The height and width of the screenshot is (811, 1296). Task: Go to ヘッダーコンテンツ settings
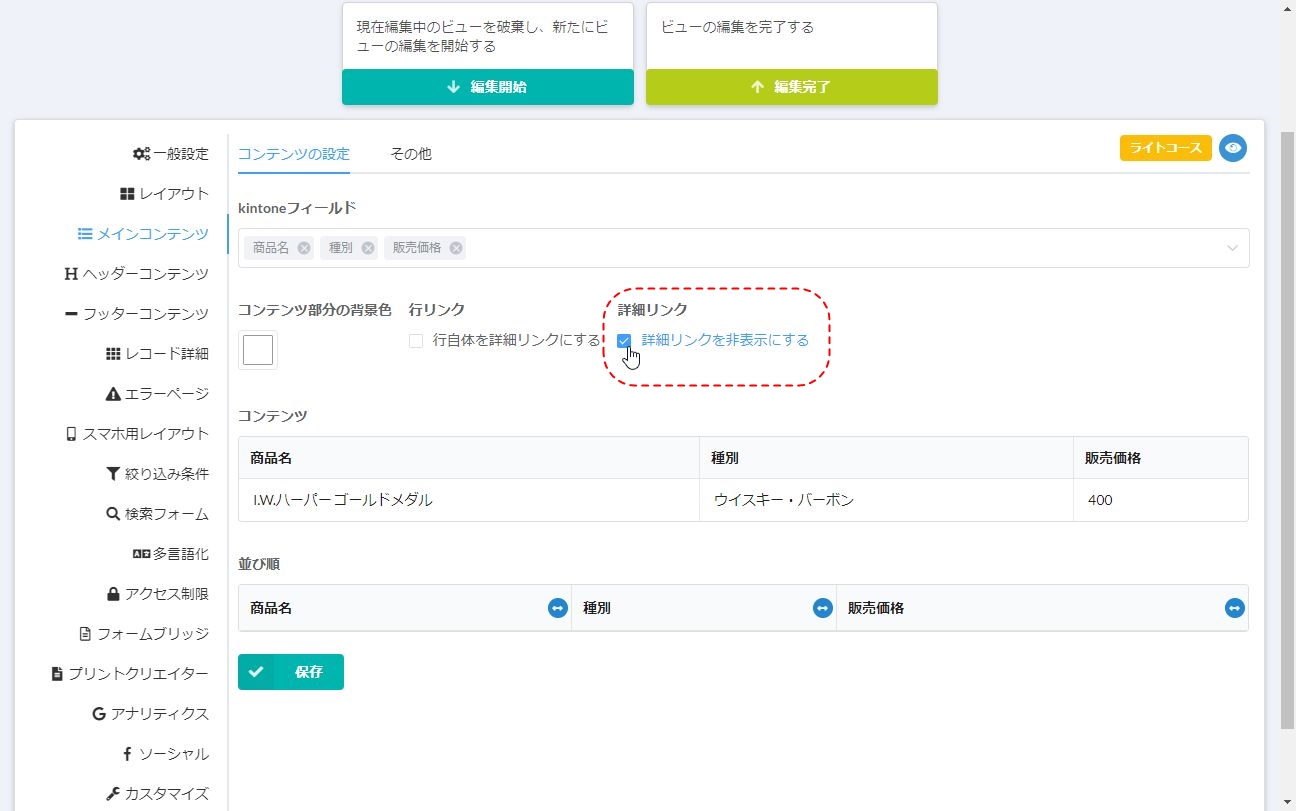136,274
